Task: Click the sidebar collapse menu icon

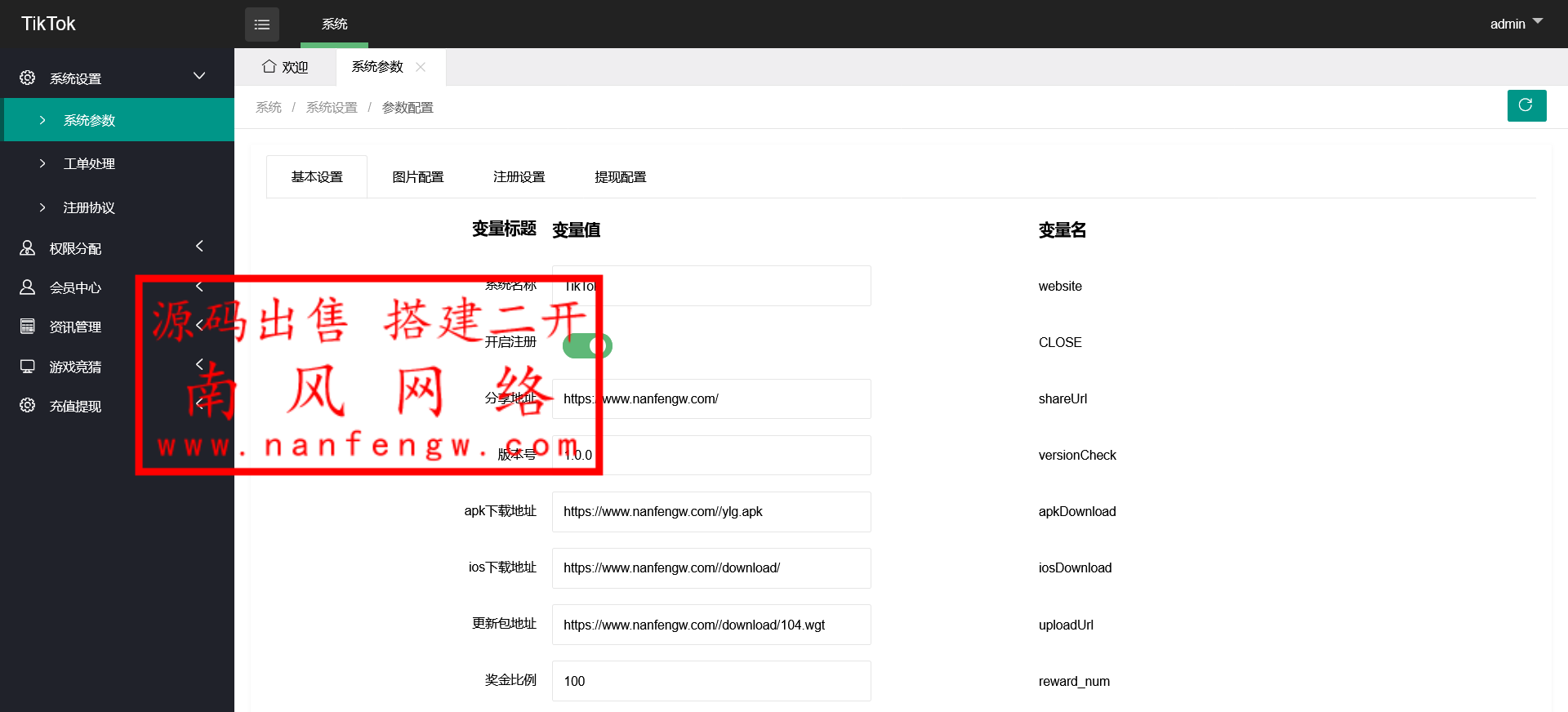Action: pos(261,24)
